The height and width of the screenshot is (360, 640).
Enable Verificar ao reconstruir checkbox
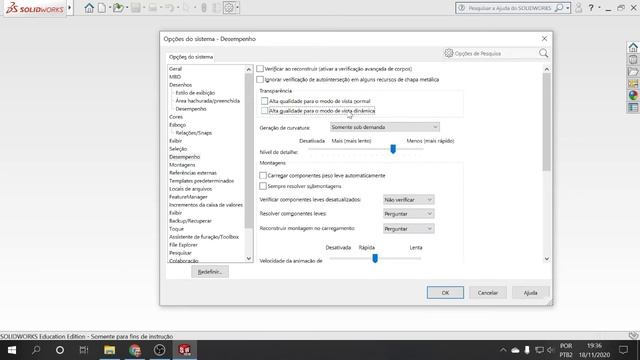click(260, 69)
